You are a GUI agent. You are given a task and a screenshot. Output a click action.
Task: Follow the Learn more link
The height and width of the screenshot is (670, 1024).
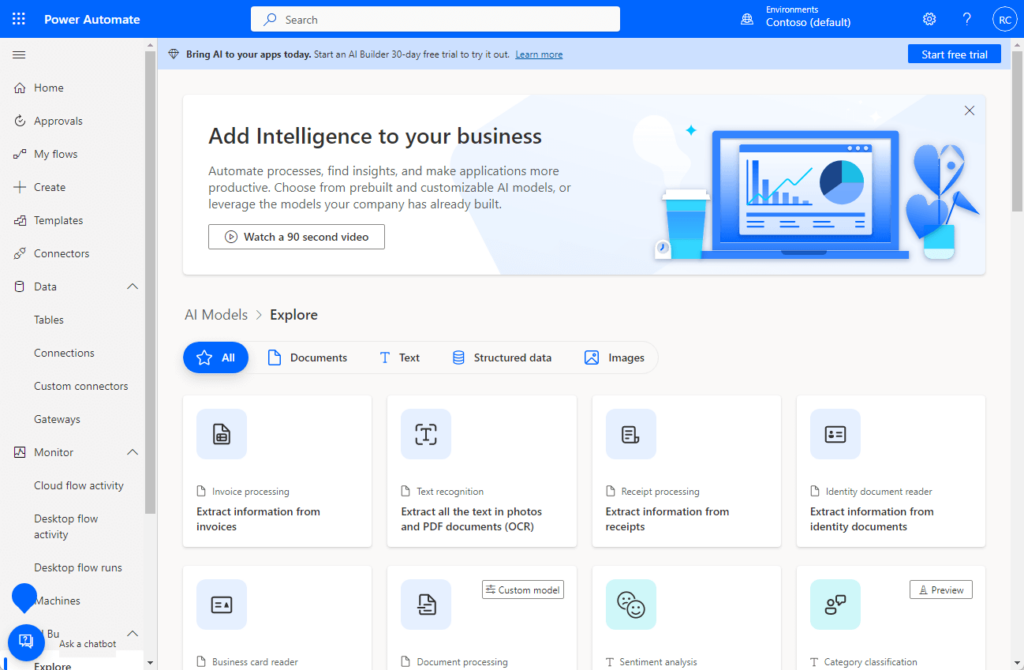pos(539,54)
